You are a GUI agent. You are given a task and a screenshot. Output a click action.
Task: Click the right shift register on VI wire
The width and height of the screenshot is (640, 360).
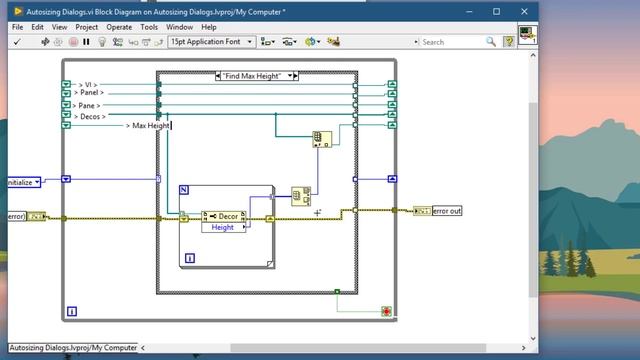tap(392, 84)
